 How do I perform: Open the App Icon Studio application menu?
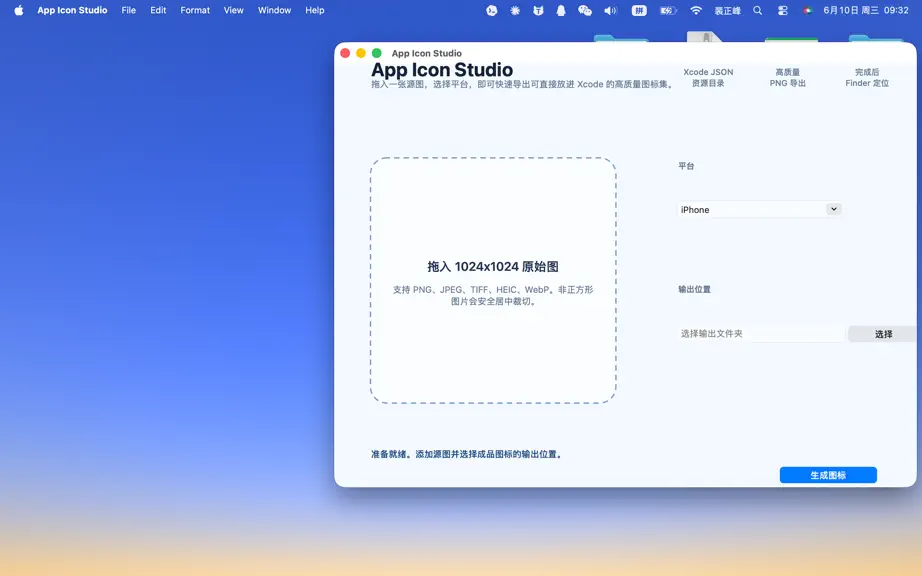[x=72, y=10]
